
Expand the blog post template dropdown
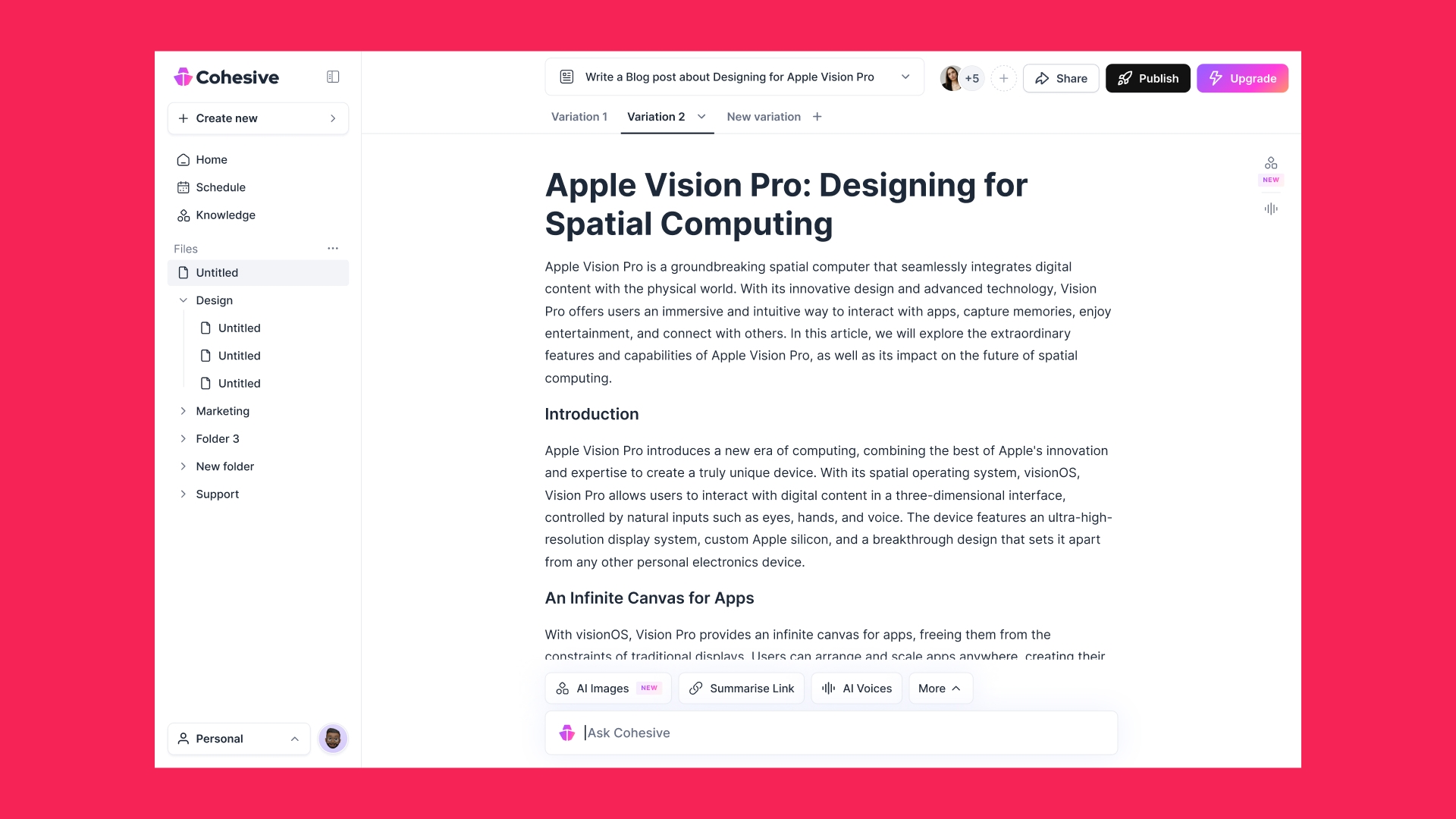[x=905, y=78]
